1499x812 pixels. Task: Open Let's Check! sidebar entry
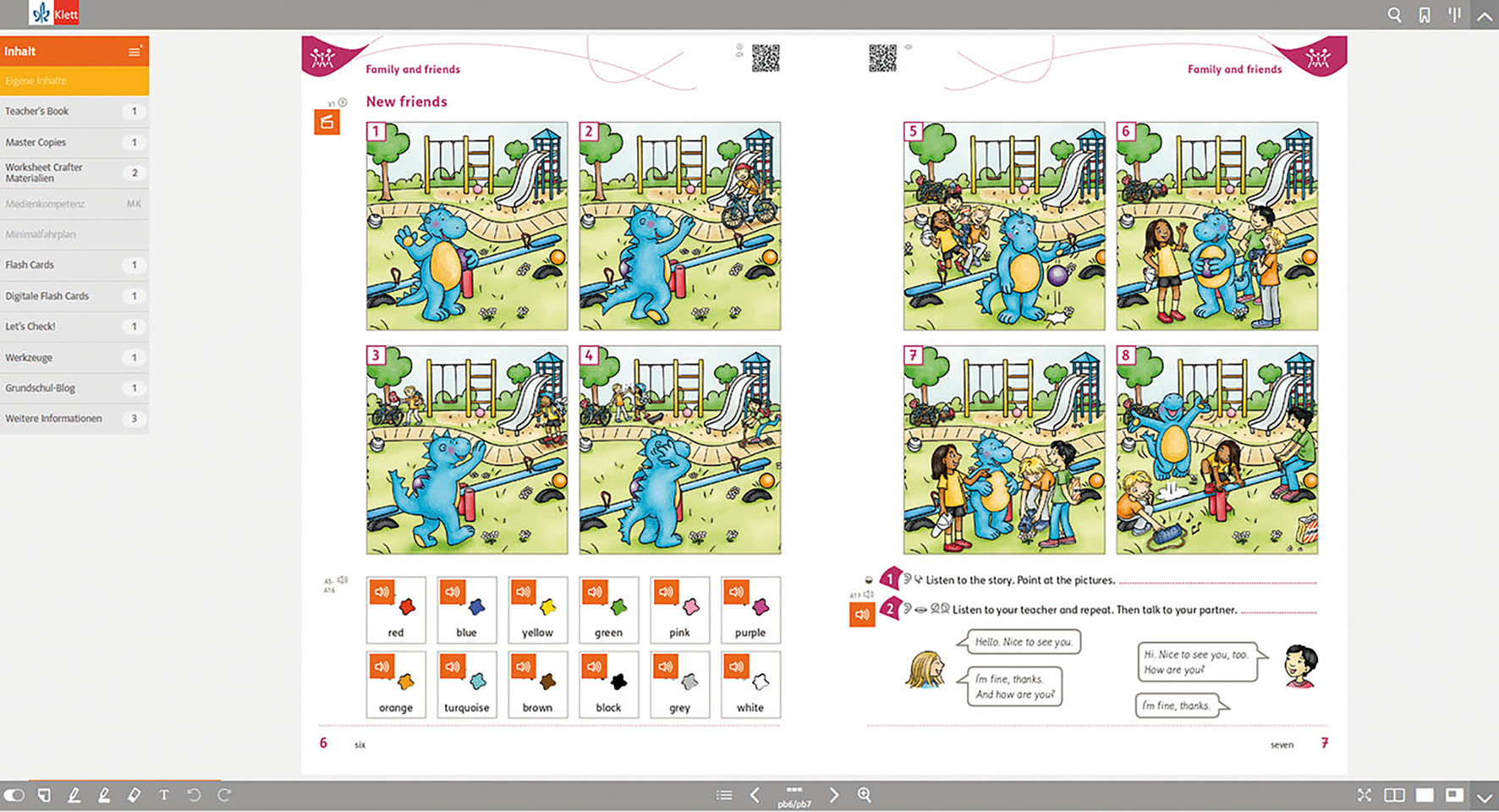pos(74,326)
